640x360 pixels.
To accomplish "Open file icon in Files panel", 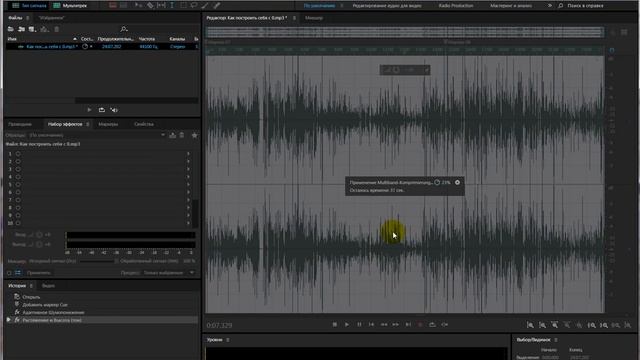I will (x=11, y=29).
